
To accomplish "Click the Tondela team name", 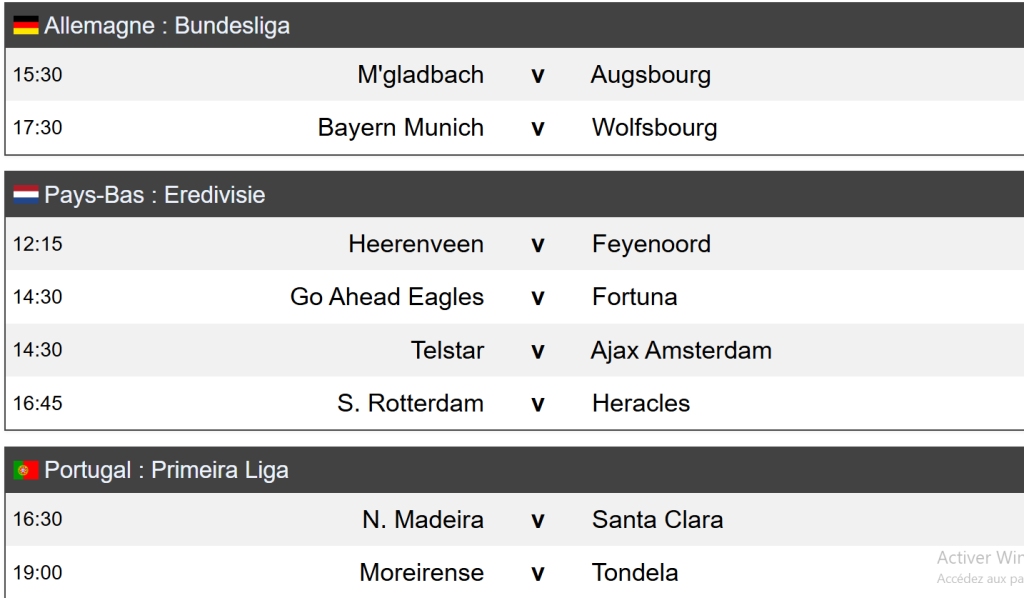I will pyautogui.click(x=635, y=573).
